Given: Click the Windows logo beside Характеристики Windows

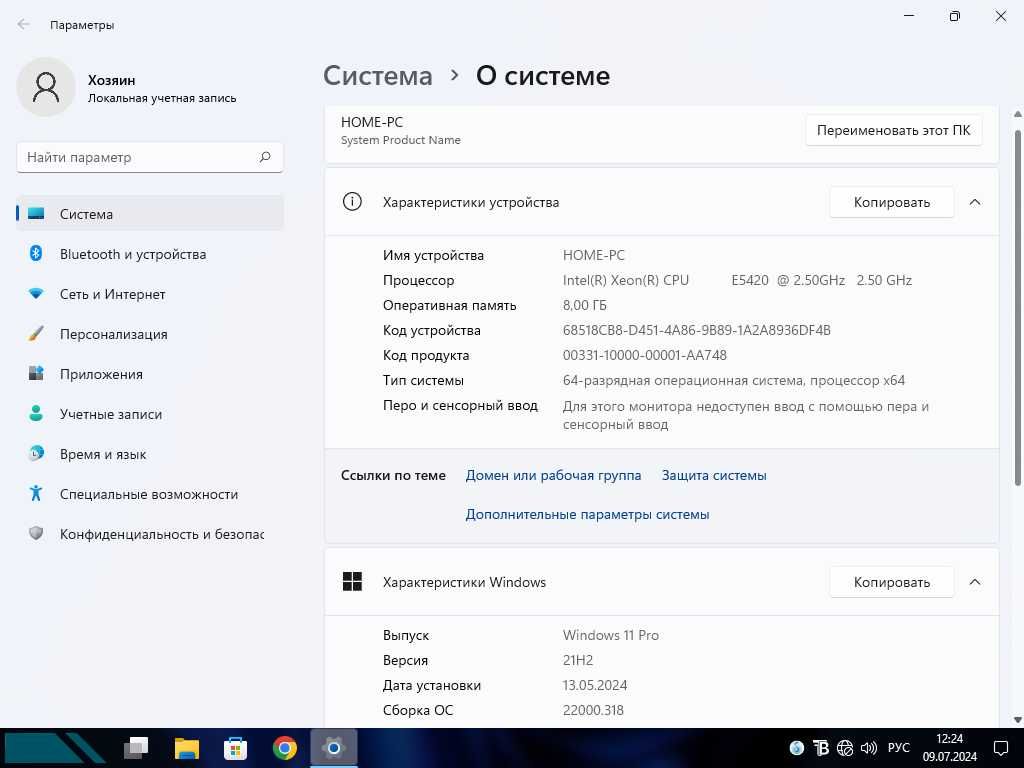Looking at the screenshot, I should [352, 581].
